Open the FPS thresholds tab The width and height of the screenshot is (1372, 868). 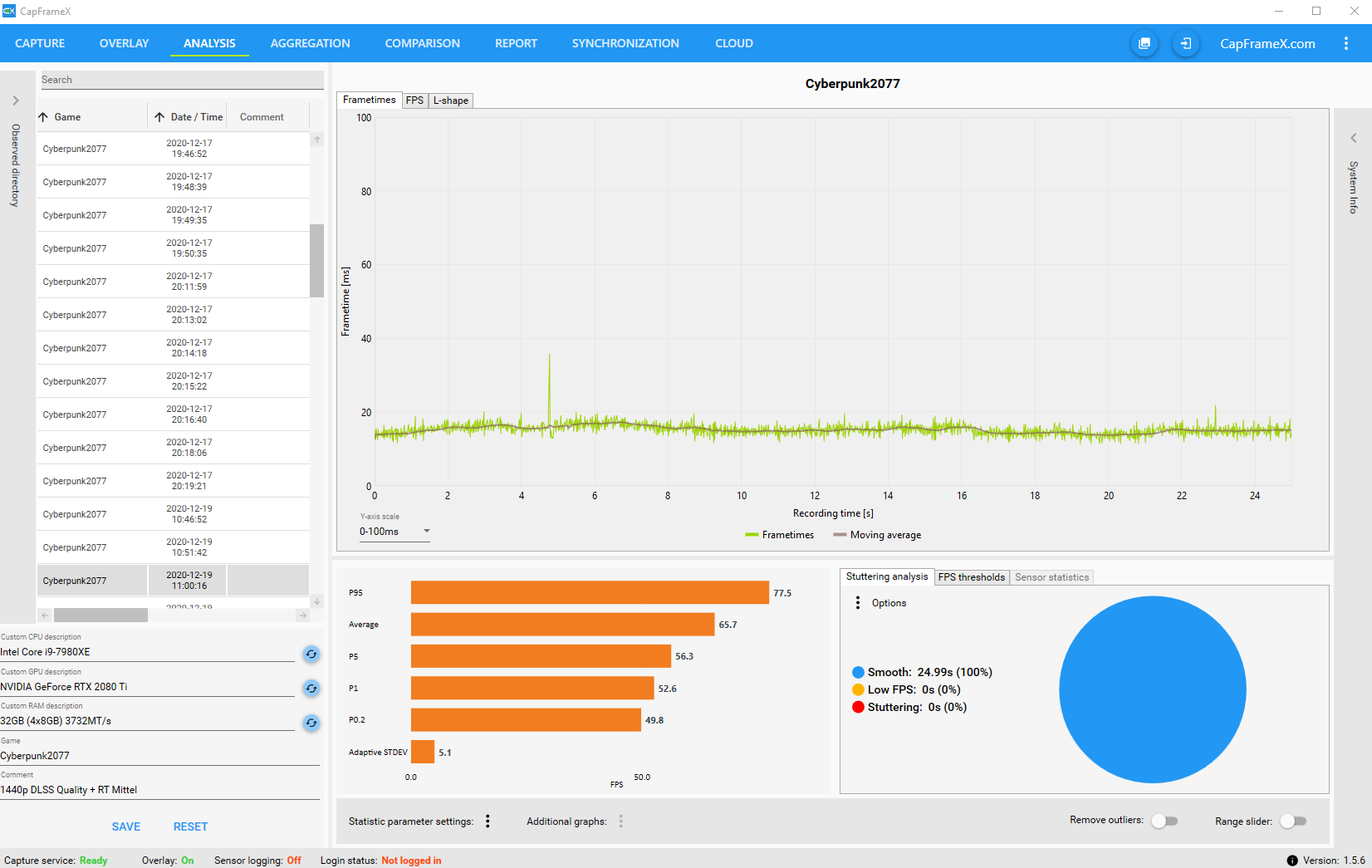[x=972, y=577]
